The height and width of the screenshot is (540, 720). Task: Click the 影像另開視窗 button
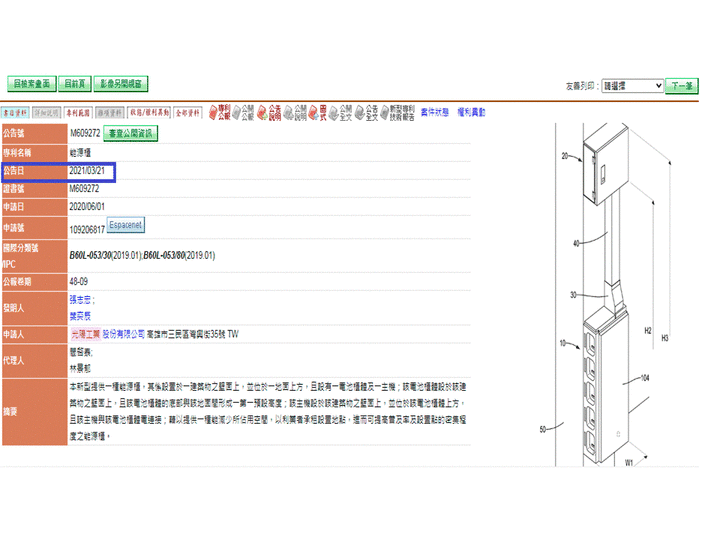[x=121, y=84]
